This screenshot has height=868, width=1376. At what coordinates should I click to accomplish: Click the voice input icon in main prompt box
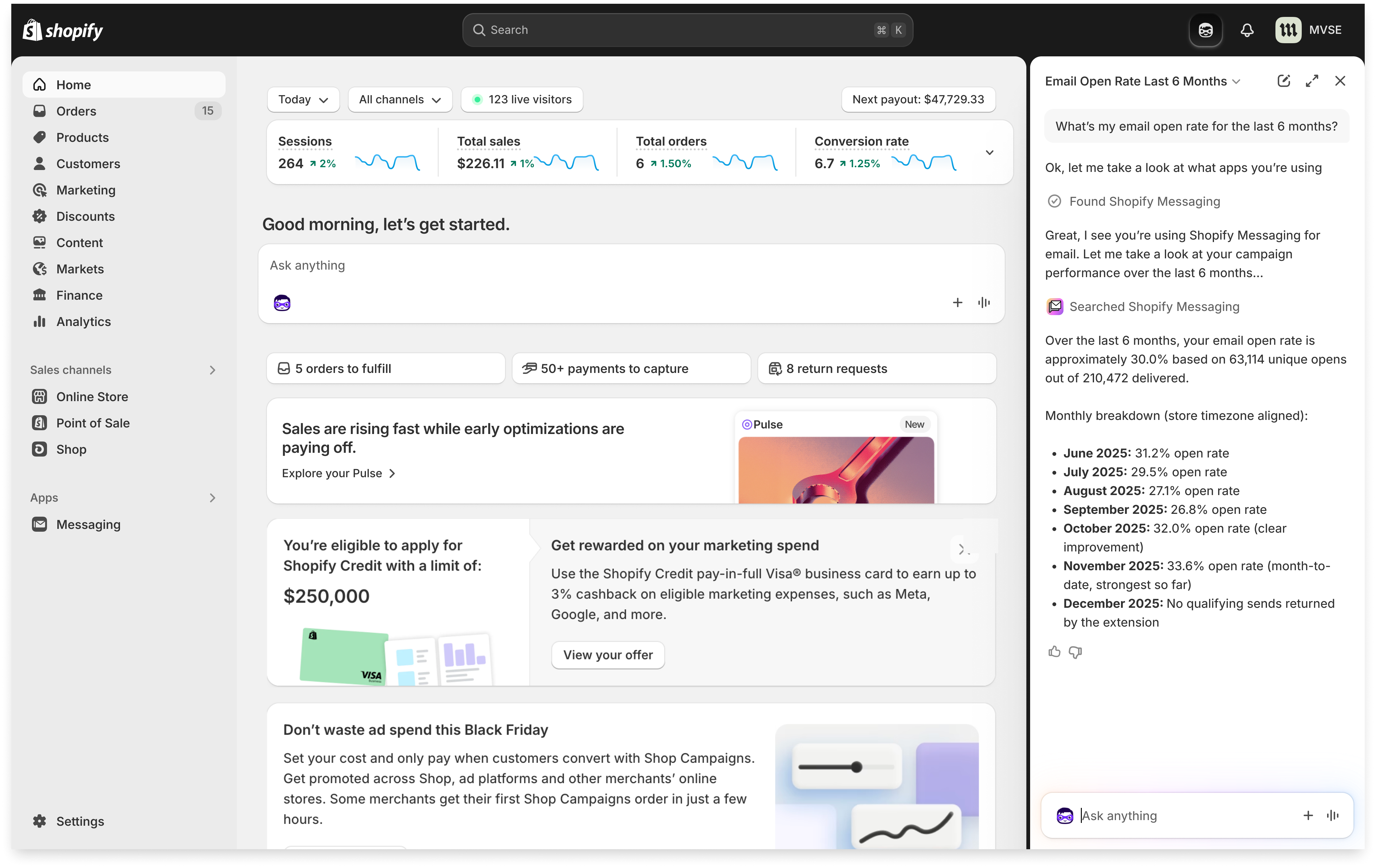coord(983,303)
